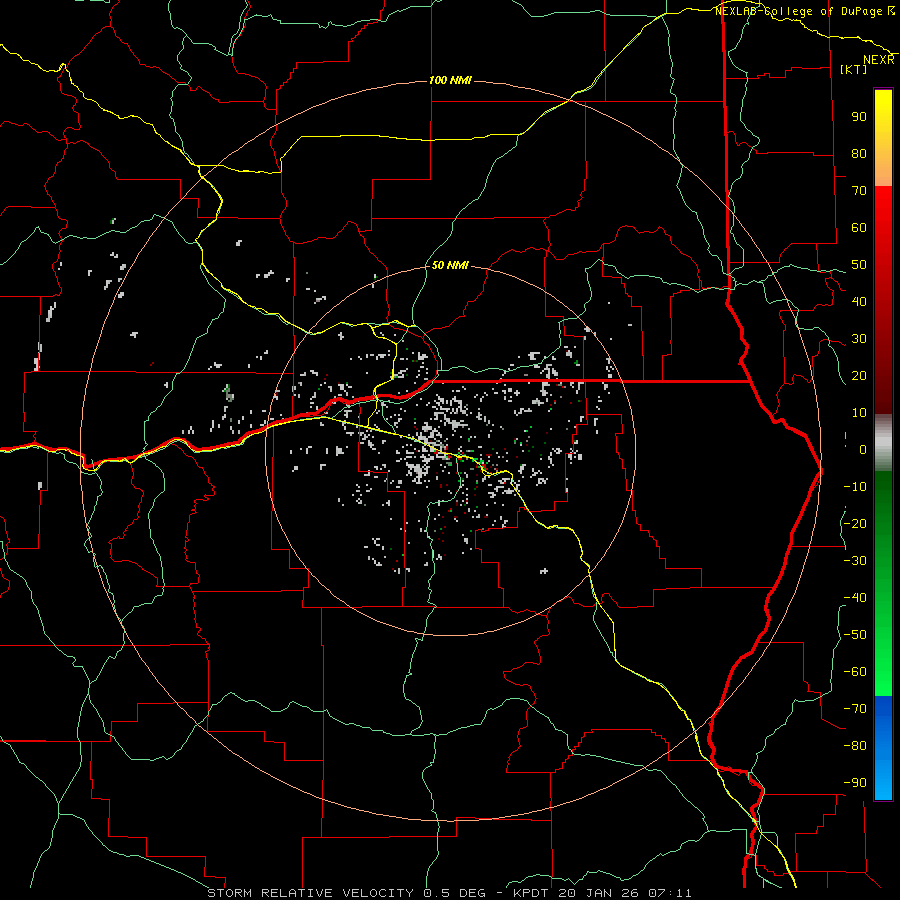
Task: Click the 70 knot label on the velocity scale
Action: point(859,191)
